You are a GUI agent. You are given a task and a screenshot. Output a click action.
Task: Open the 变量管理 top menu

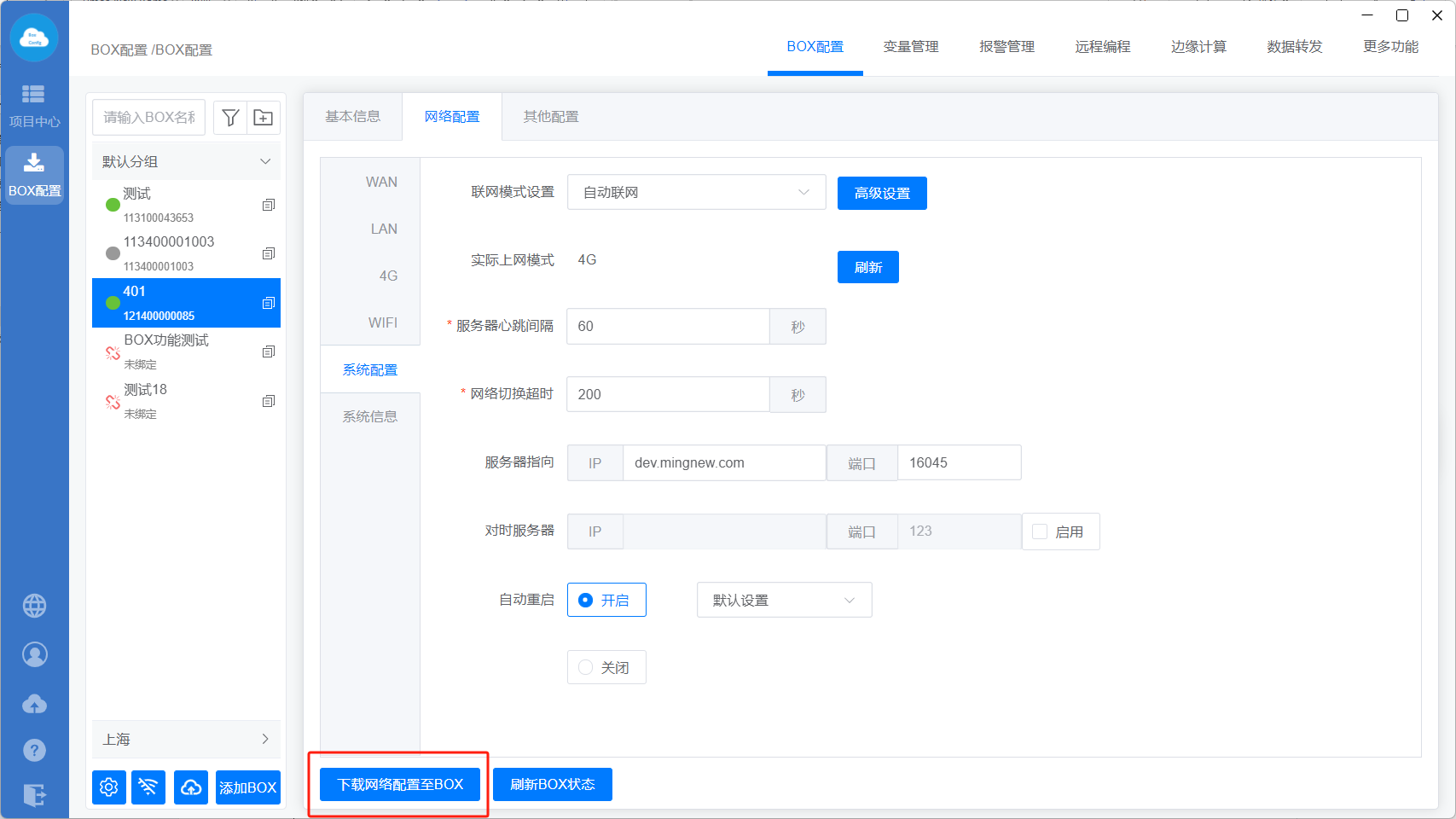(x=910, y=47)
